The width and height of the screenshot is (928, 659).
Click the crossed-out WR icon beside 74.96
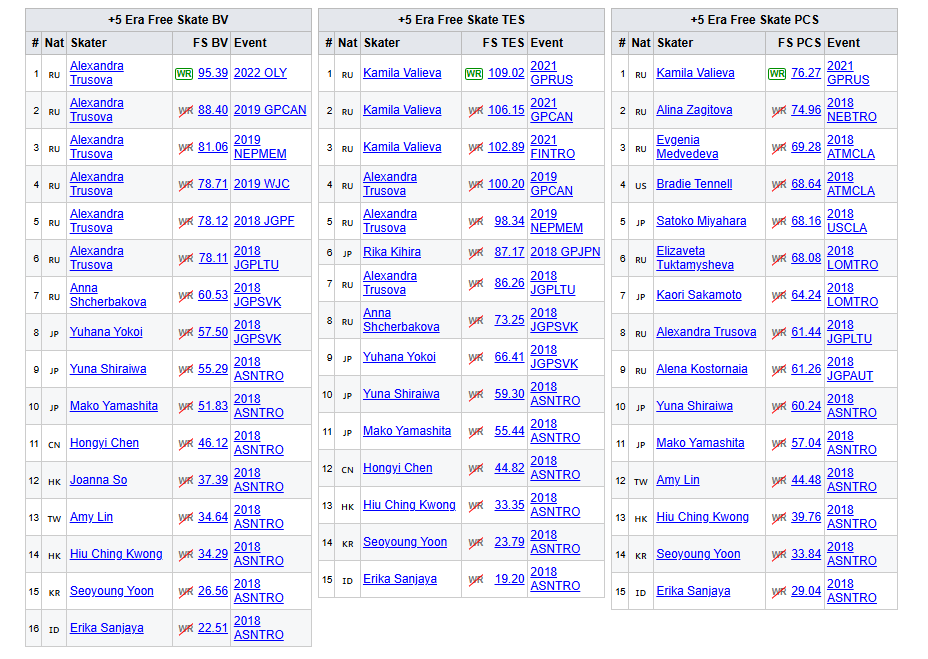[778, 110]
